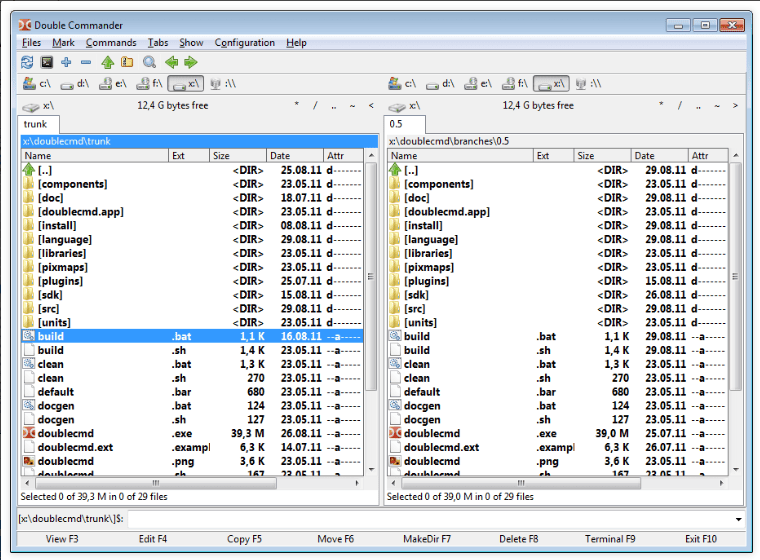
Task: Click left panel x:\ drive list button
Action: pos(38,106)
